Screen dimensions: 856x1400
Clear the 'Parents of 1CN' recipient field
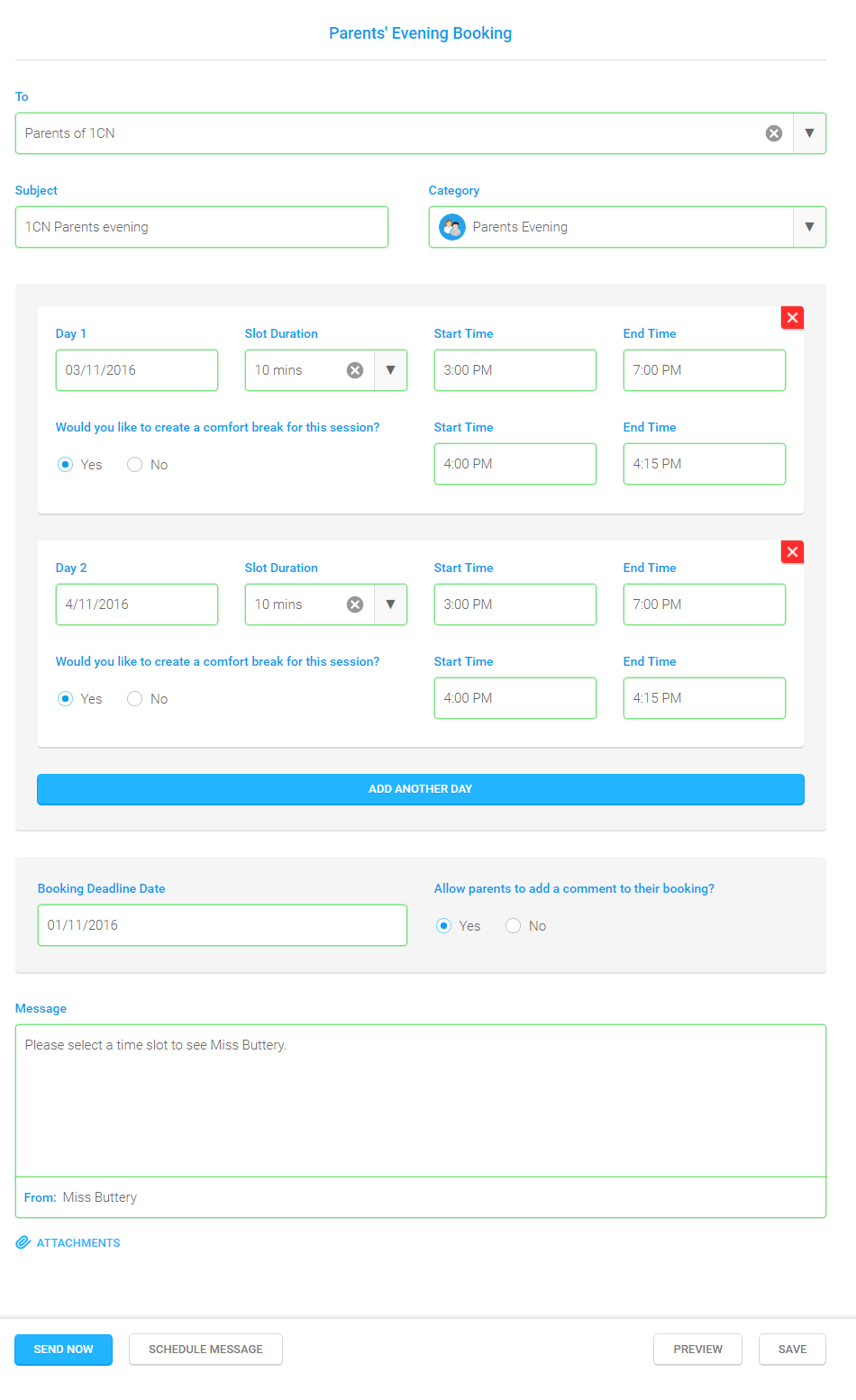(x=773, y=132)
